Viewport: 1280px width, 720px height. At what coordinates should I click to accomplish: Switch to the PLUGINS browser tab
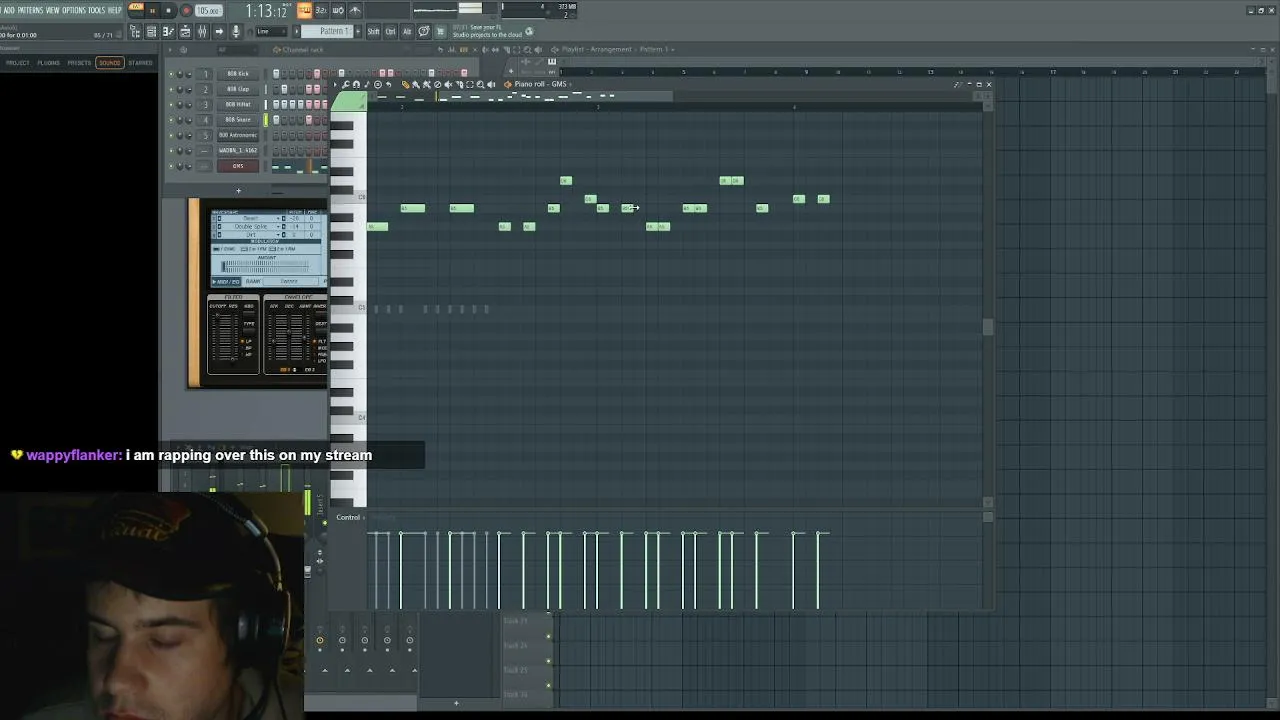pyautogui.click(x=48, y=63)
